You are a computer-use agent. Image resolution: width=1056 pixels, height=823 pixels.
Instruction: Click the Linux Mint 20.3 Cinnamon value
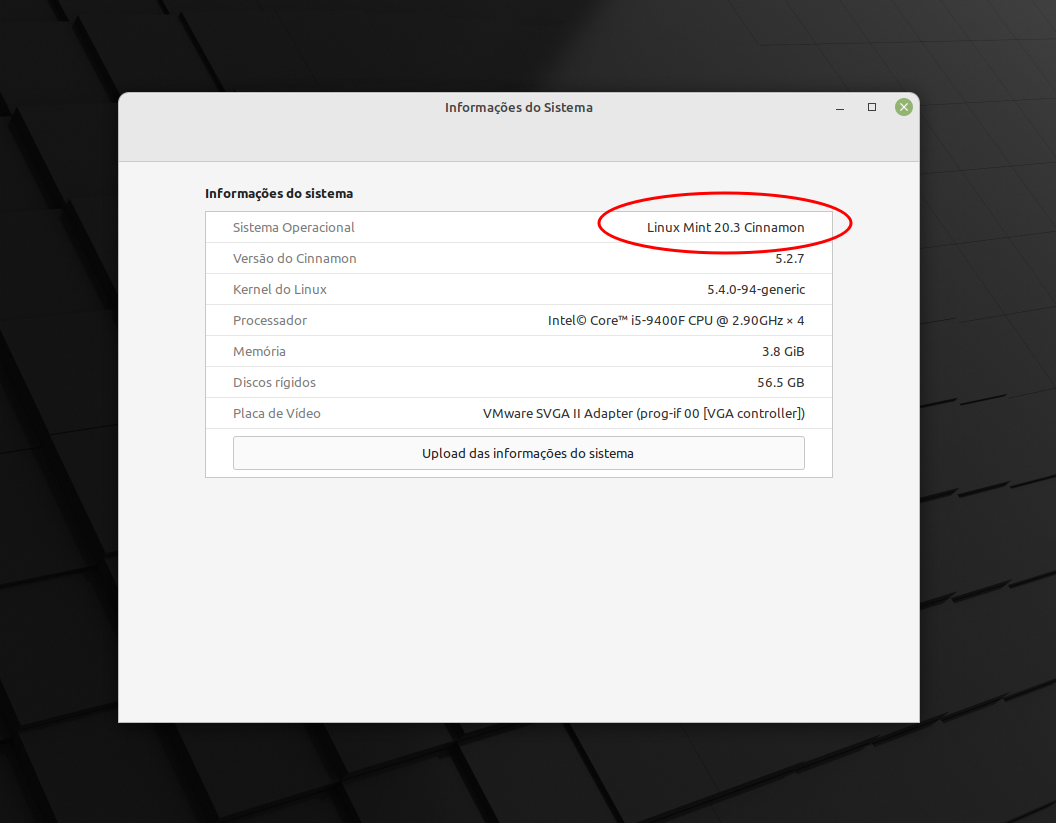point(725,227)
